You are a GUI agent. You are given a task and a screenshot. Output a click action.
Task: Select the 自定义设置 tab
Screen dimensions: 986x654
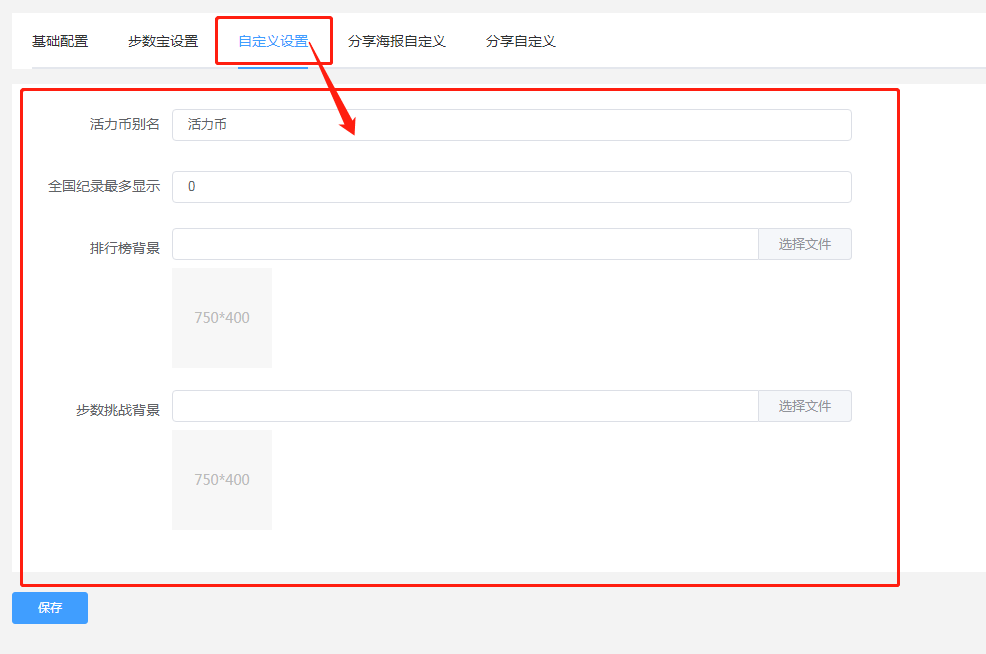click(273, 42)
